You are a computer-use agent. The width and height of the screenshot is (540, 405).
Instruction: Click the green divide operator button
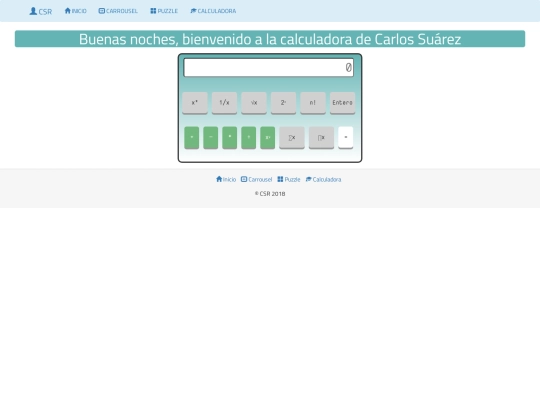249,137
